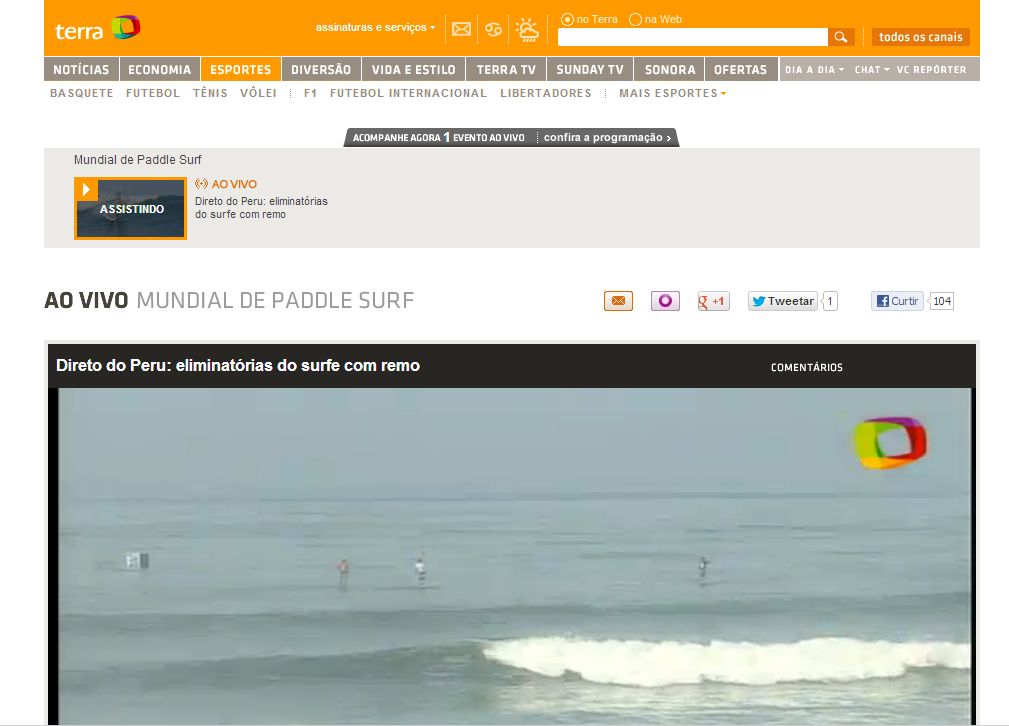Click the Twitter count bubble showing 1

[830, 301]
